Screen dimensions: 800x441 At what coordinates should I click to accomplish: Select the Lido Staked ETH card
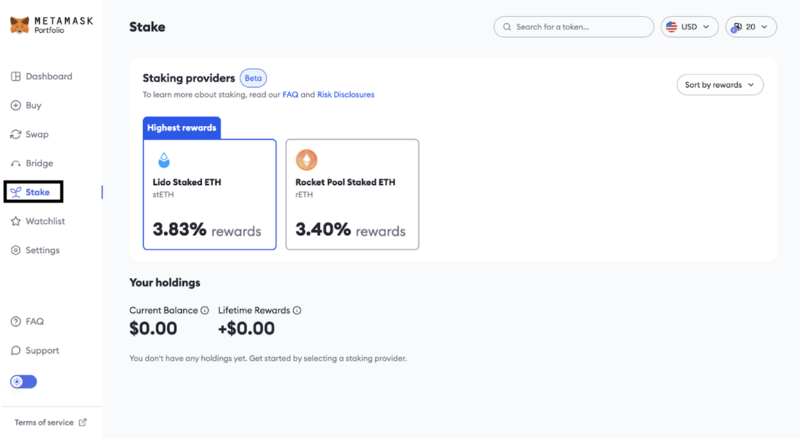point(210,194)
